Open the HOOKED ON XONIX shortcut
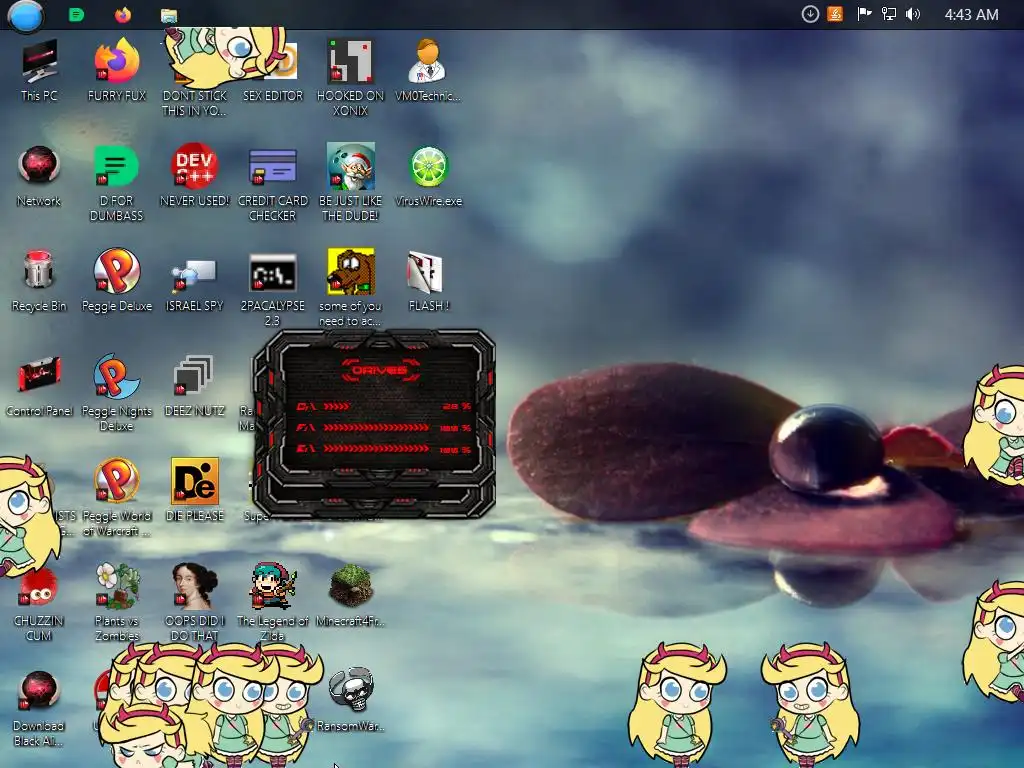The image size is (1024, 768). [x=351, y=75]
